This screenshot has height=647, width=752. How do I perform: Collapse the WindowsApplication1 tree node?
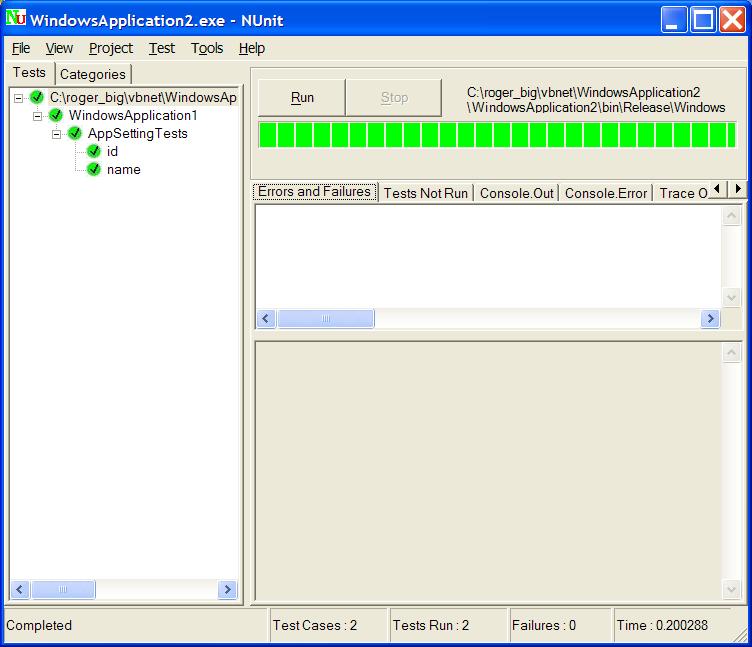point(37,116)
